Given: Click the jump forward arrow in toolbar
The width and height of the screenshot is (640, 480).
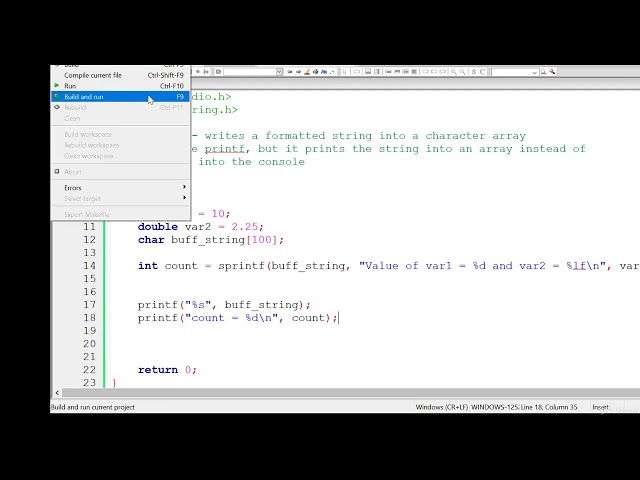Looking at the screenshot, I should click(x=298, y=72).
